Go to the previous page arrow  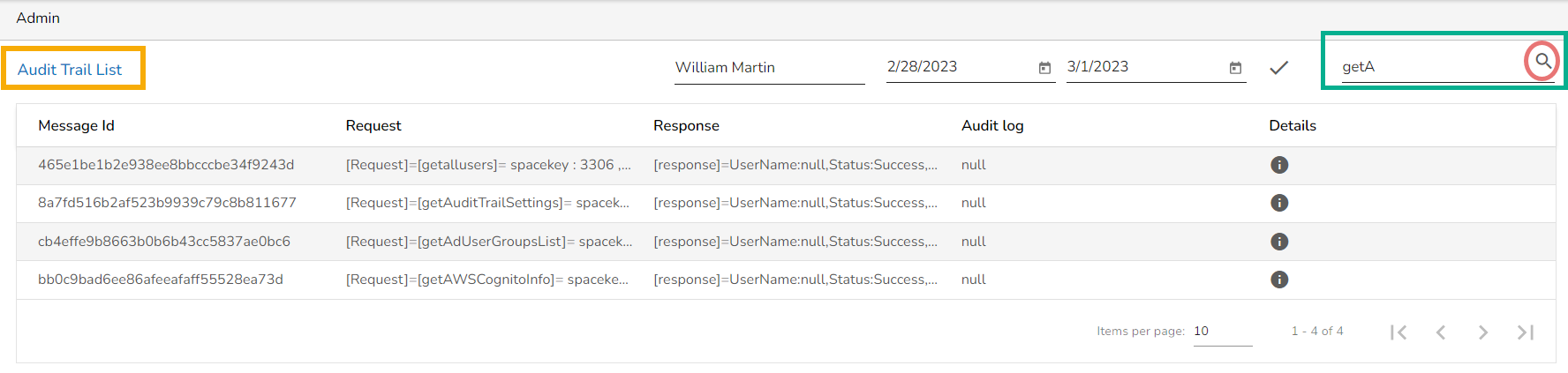pos(1441,332)
